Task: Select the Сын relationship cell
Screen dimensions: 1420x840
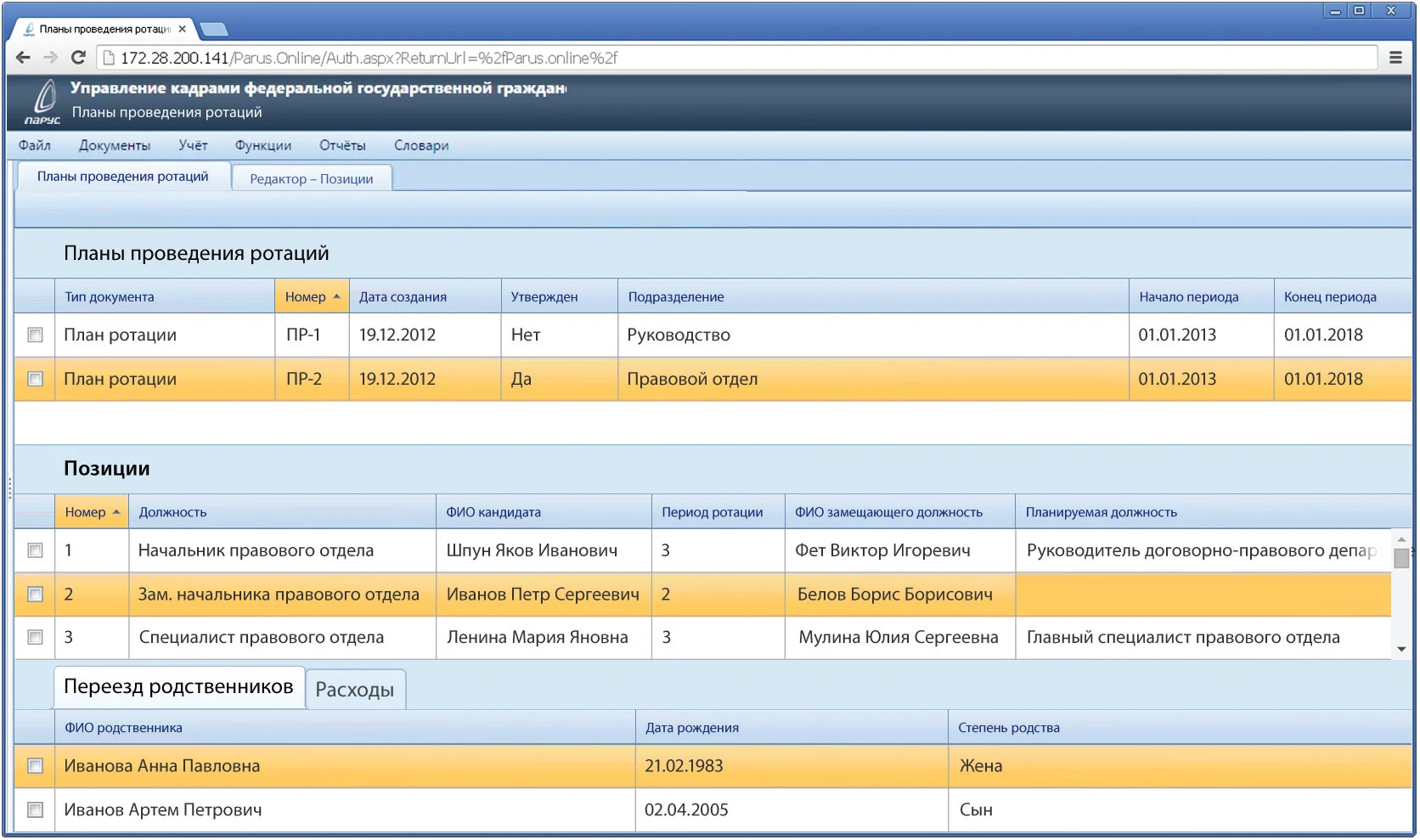Action: coord(1181,810)
